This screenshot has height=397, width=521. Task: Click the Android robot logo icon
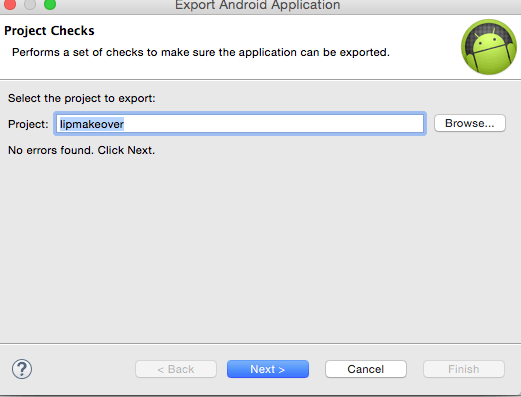point(489,47)
